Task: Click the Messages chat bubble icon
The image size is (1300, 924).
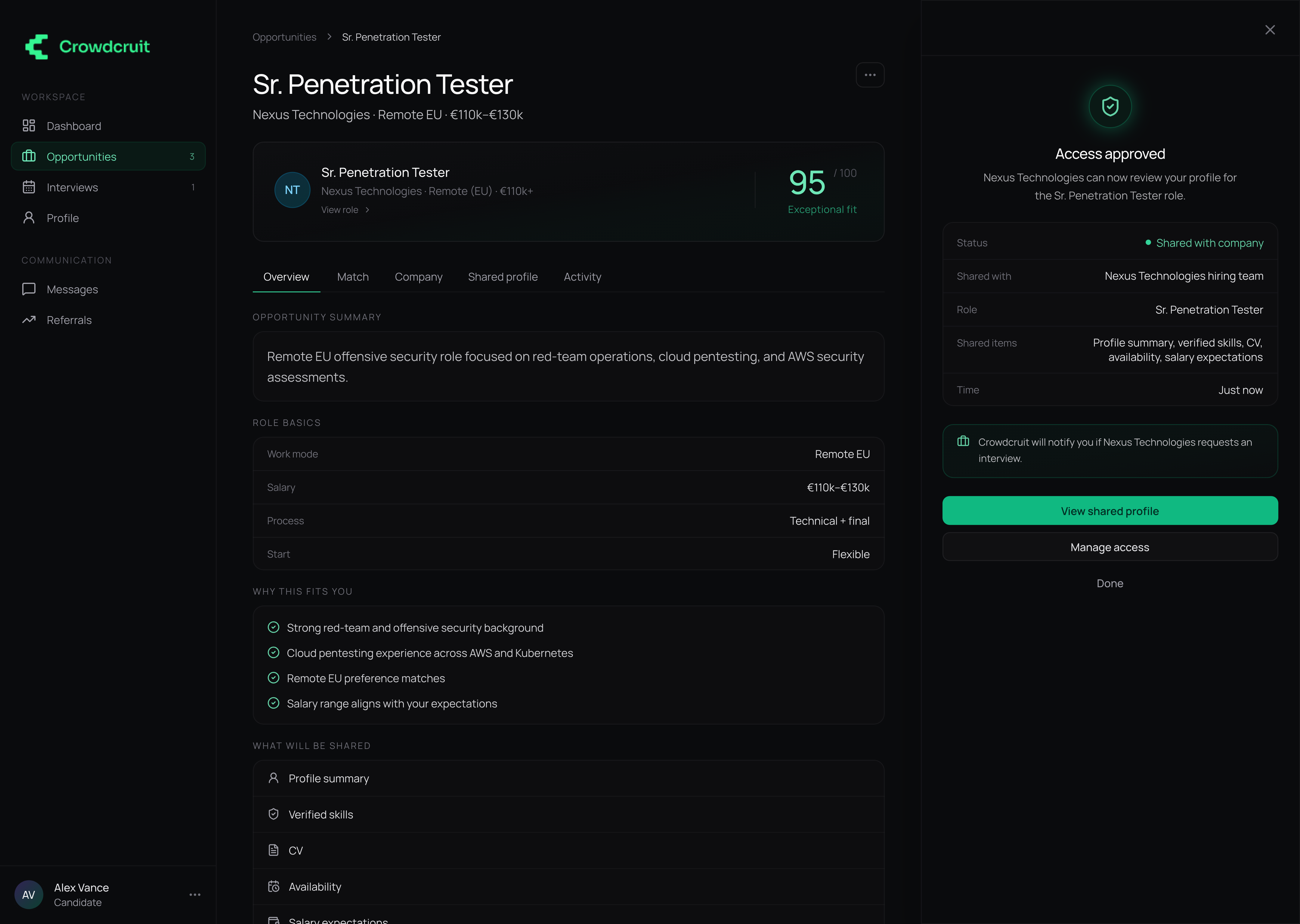Action: click(29, 290)
